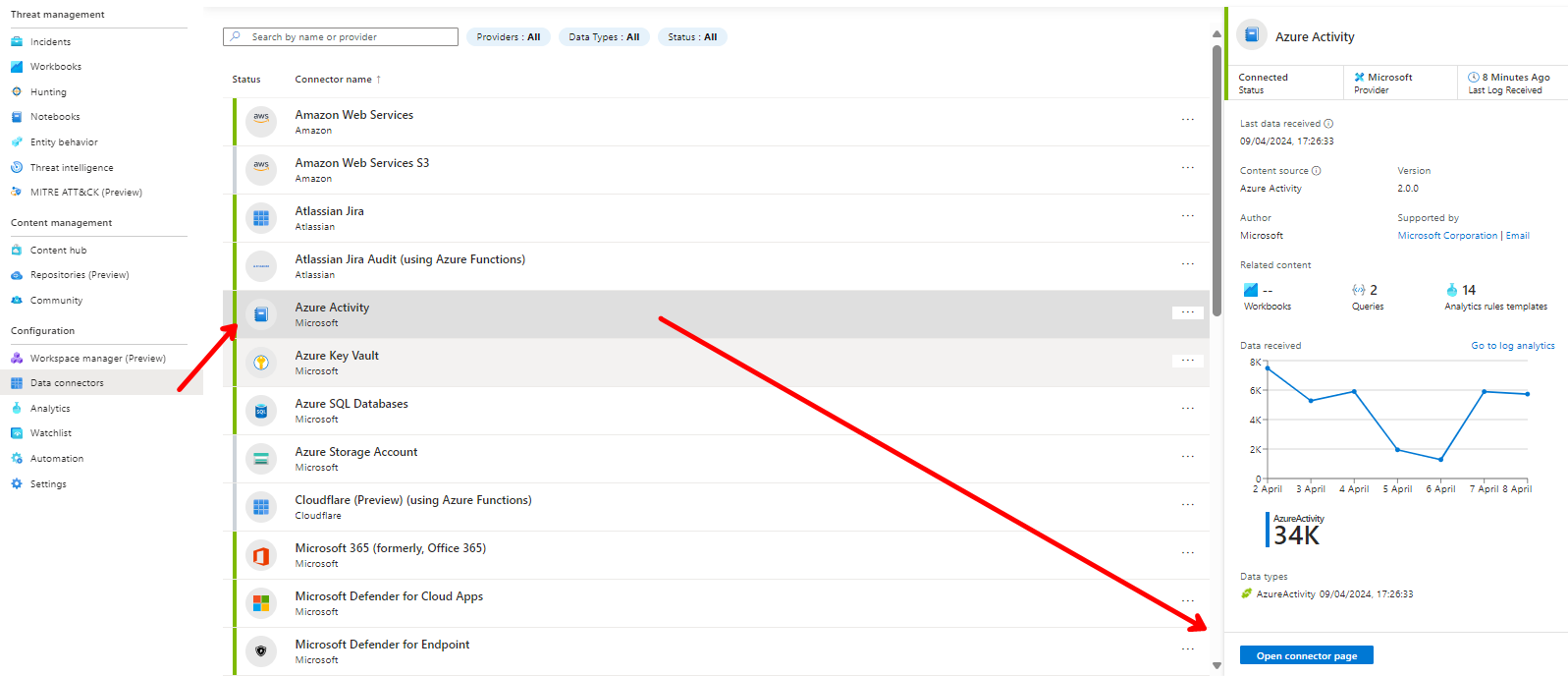Viewport: 1568px width, 676px height.
Task: Click the Amazon Web Services S3 logo
Action: (261, 169)
